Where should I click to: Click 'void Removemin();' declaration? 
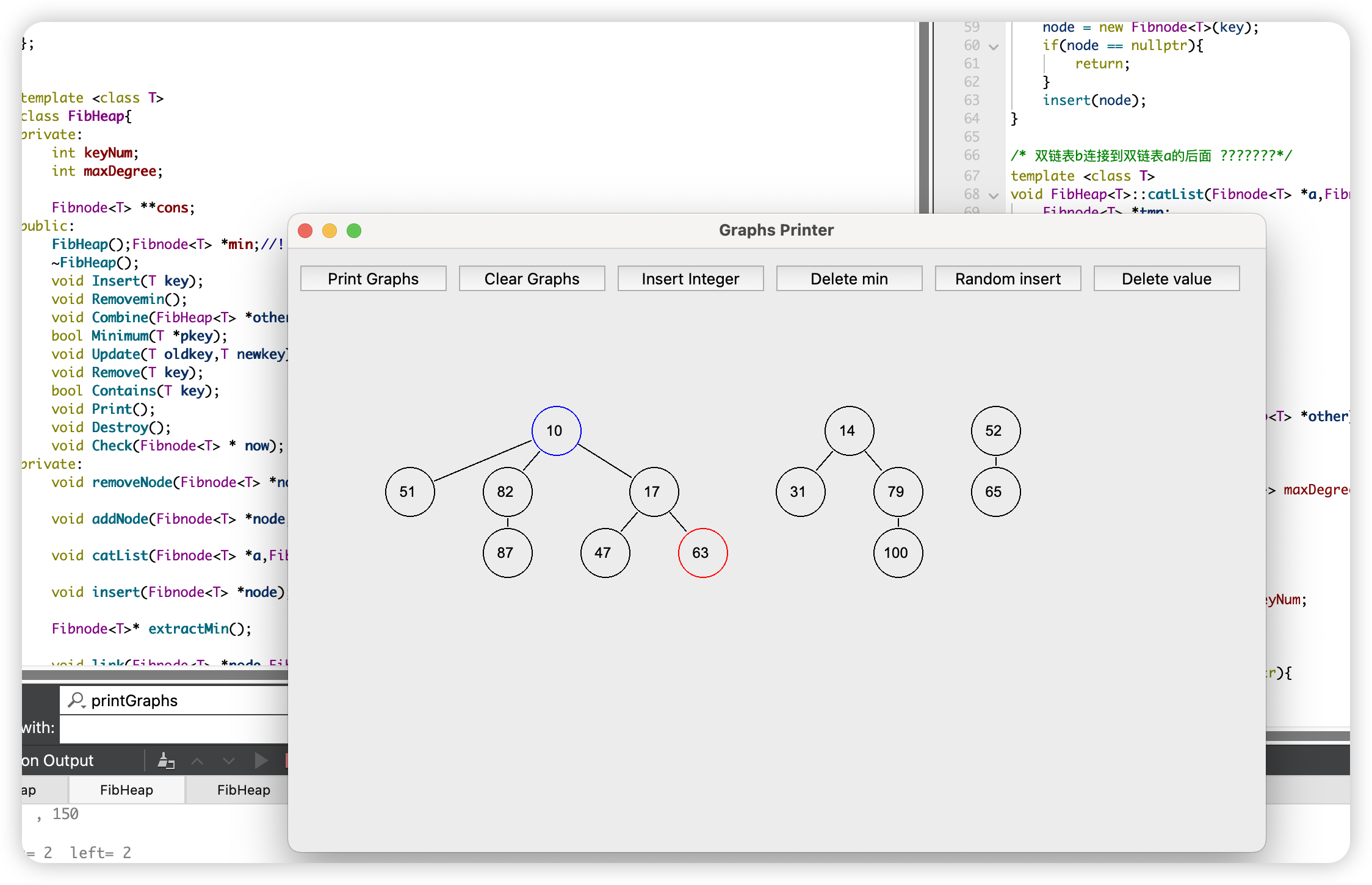119,299
